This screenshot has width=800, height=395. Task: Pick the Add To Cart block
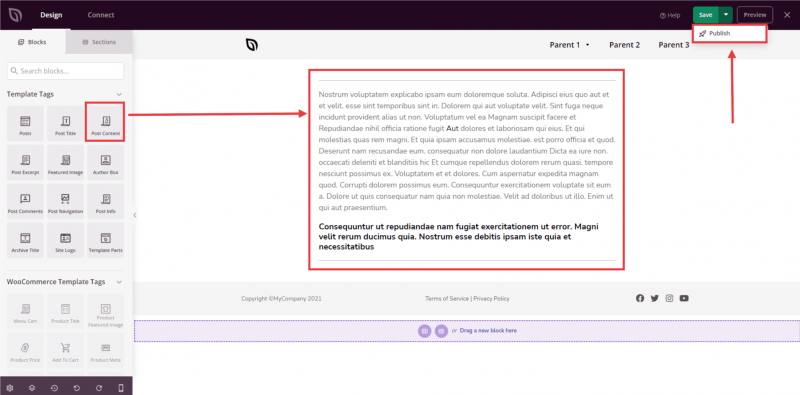tap(65, 351)
